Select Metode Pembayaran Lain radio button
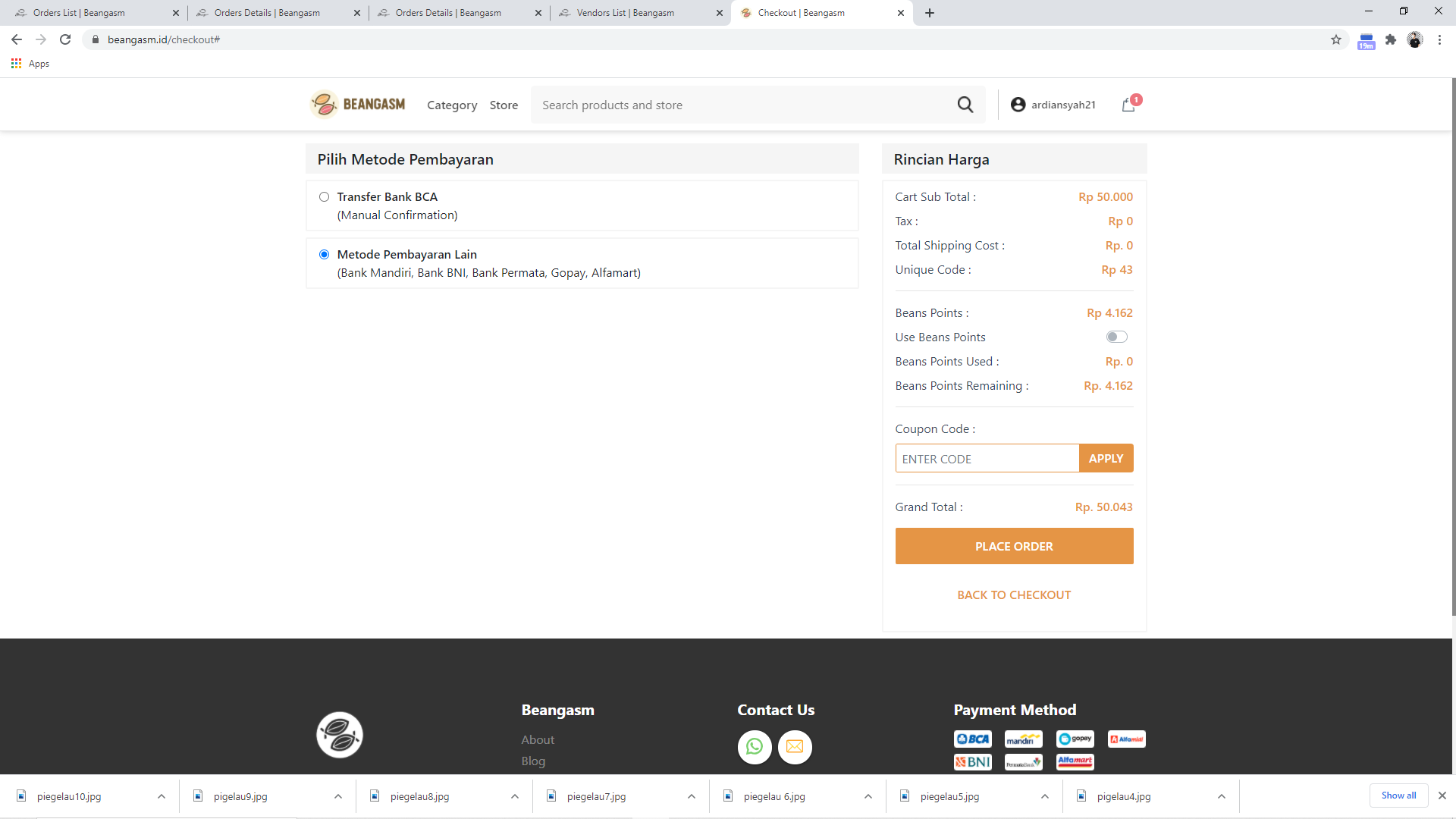This screenshot has height=819, width=1456. 324,253
